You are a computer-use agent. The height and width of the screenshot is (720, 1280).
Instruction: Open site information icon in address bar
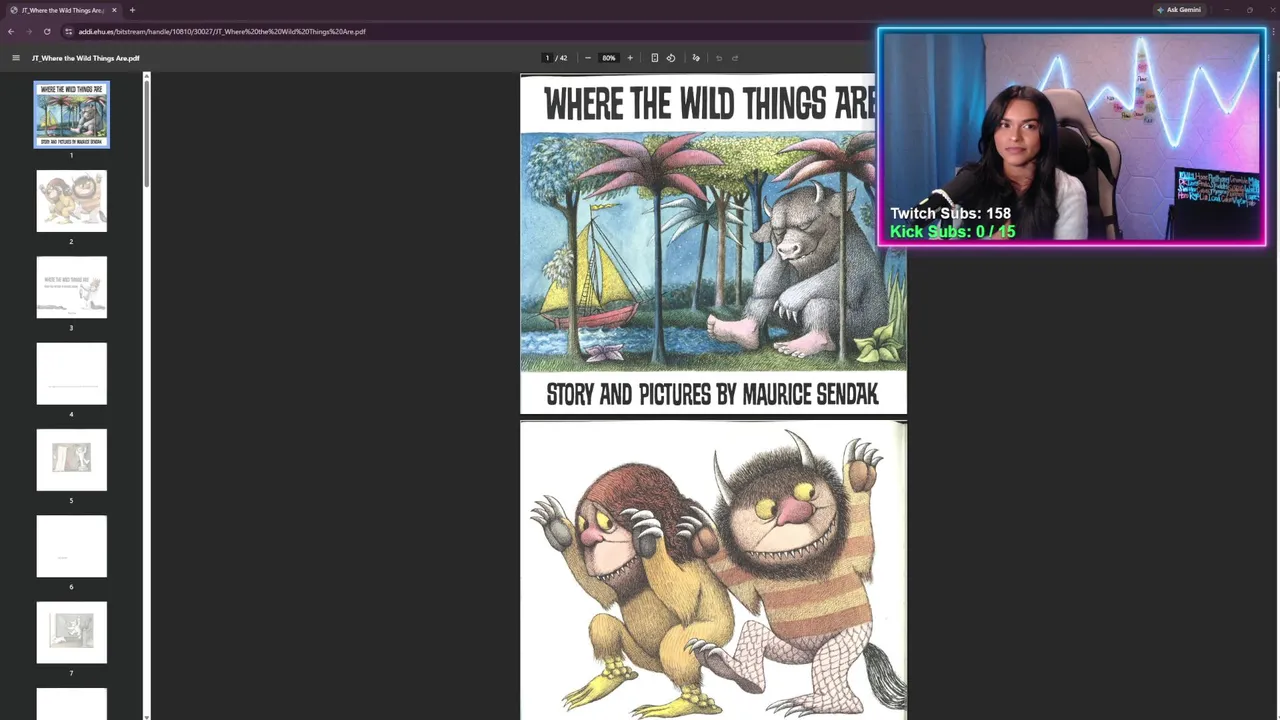(68, 31)
